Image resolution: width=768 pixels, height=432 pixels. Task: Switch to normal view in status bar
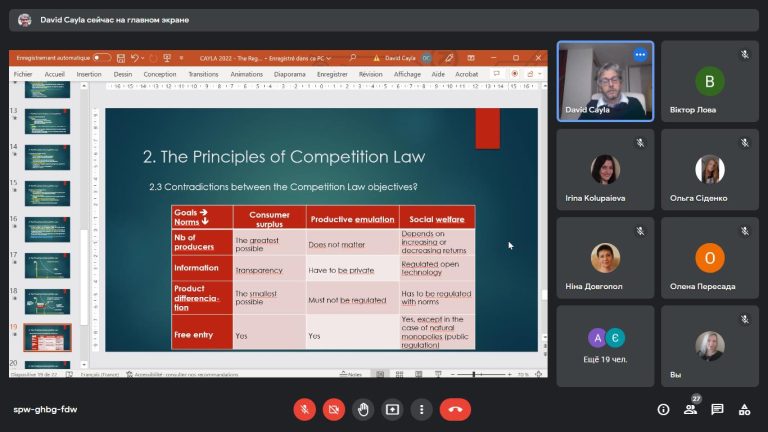pyautogui.click(x=380, y=374)
